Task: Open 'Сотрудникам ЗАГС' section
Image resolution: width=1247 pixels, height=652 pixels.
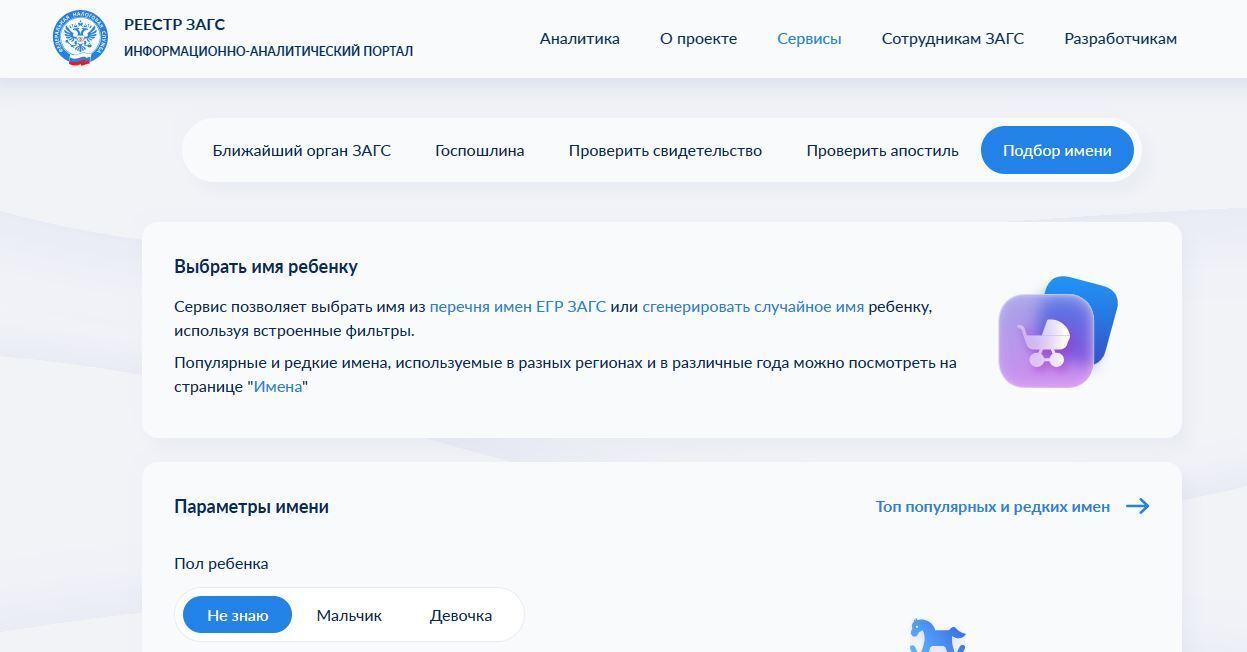Action: point(952,39)
